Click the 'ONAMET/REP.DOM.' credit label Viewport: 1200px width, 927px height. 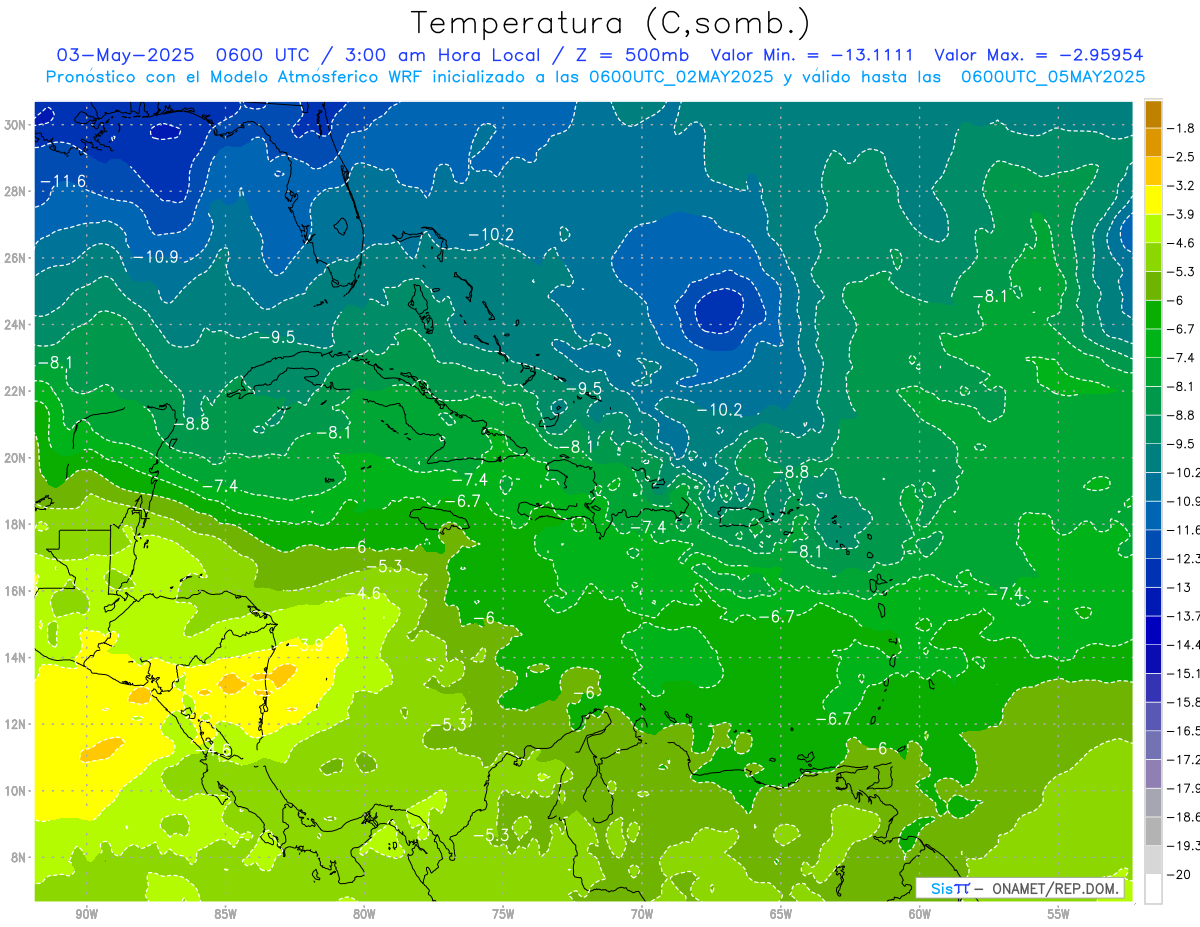tap(1053, 888)
